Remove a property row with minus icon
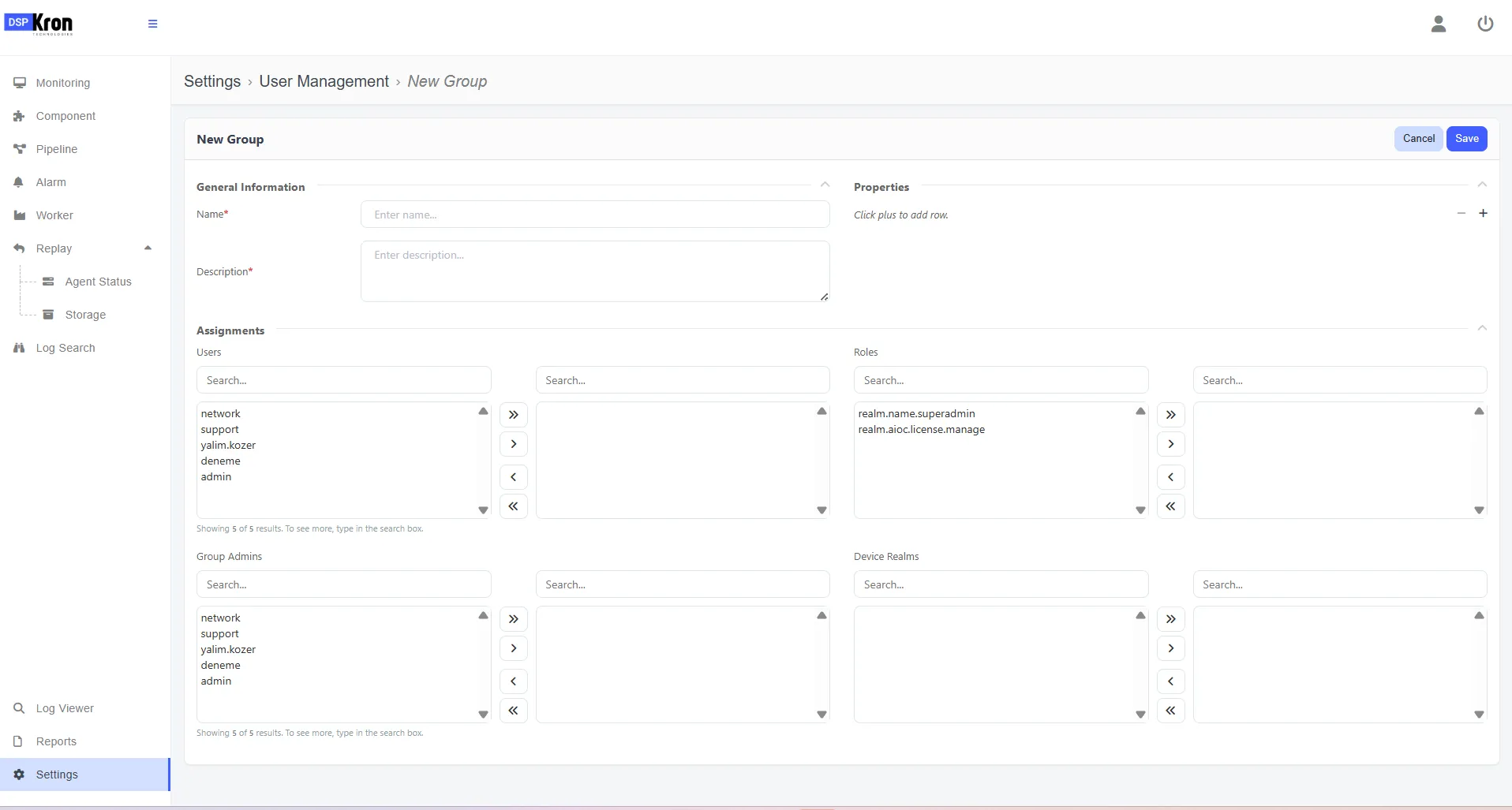The width and height of the screenshot is (1512, 810). click(1461, 213)
